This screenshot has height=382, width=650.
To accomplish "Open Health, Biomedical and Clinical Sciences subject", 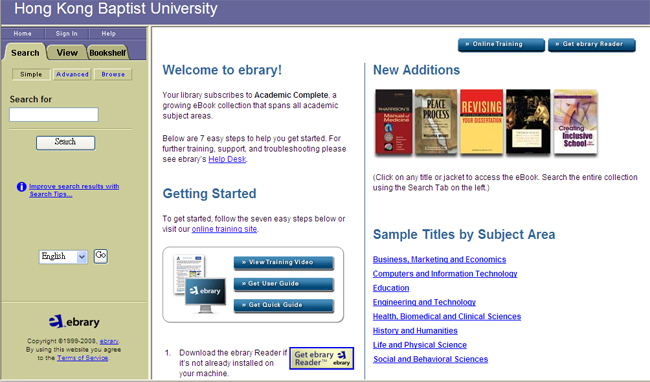I will coord(447,317).
